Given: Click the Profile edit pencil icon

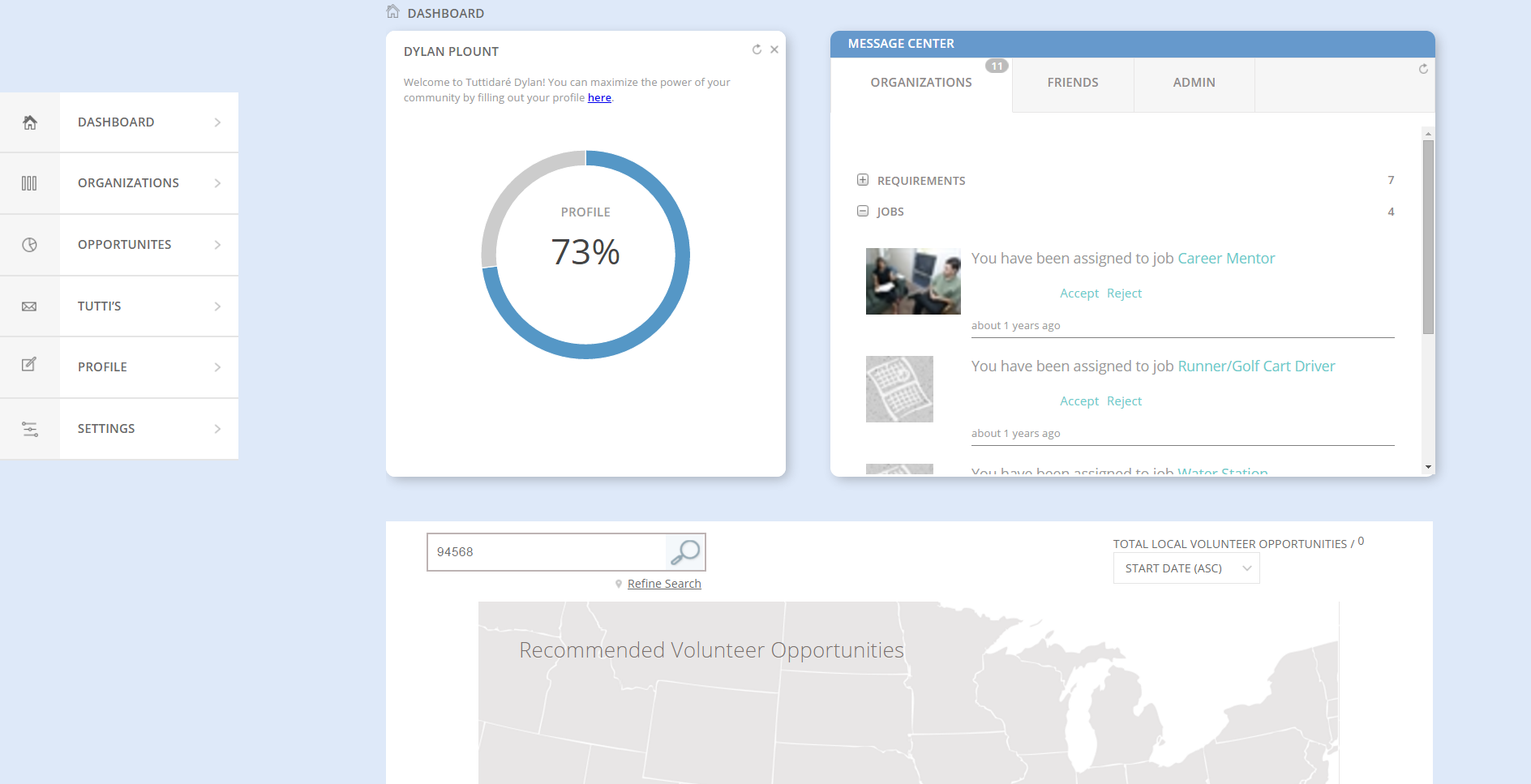Looking at the screenshot, I should (29, 365).
